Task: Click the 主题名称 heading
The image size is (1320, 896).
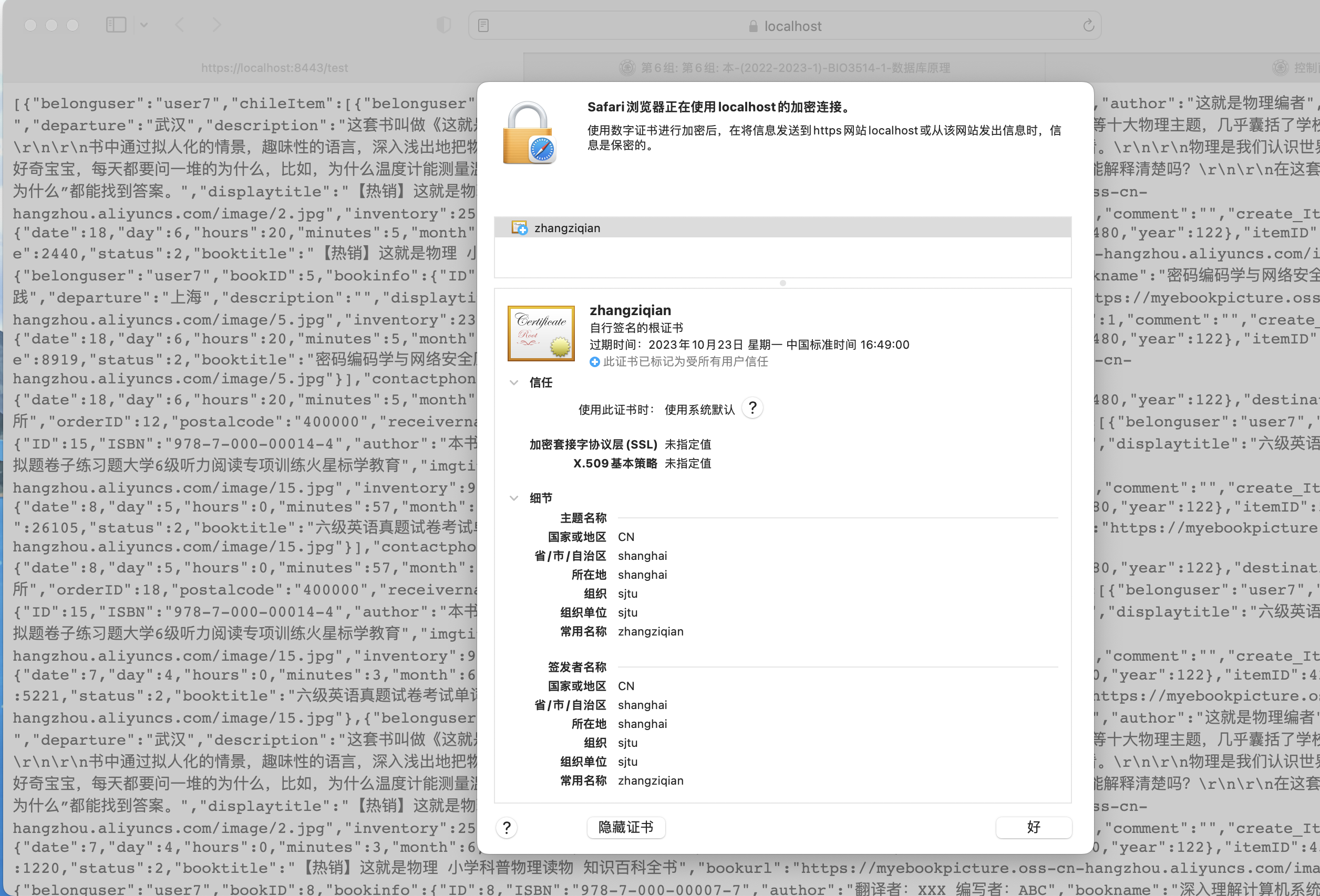Action: point(583,518)
